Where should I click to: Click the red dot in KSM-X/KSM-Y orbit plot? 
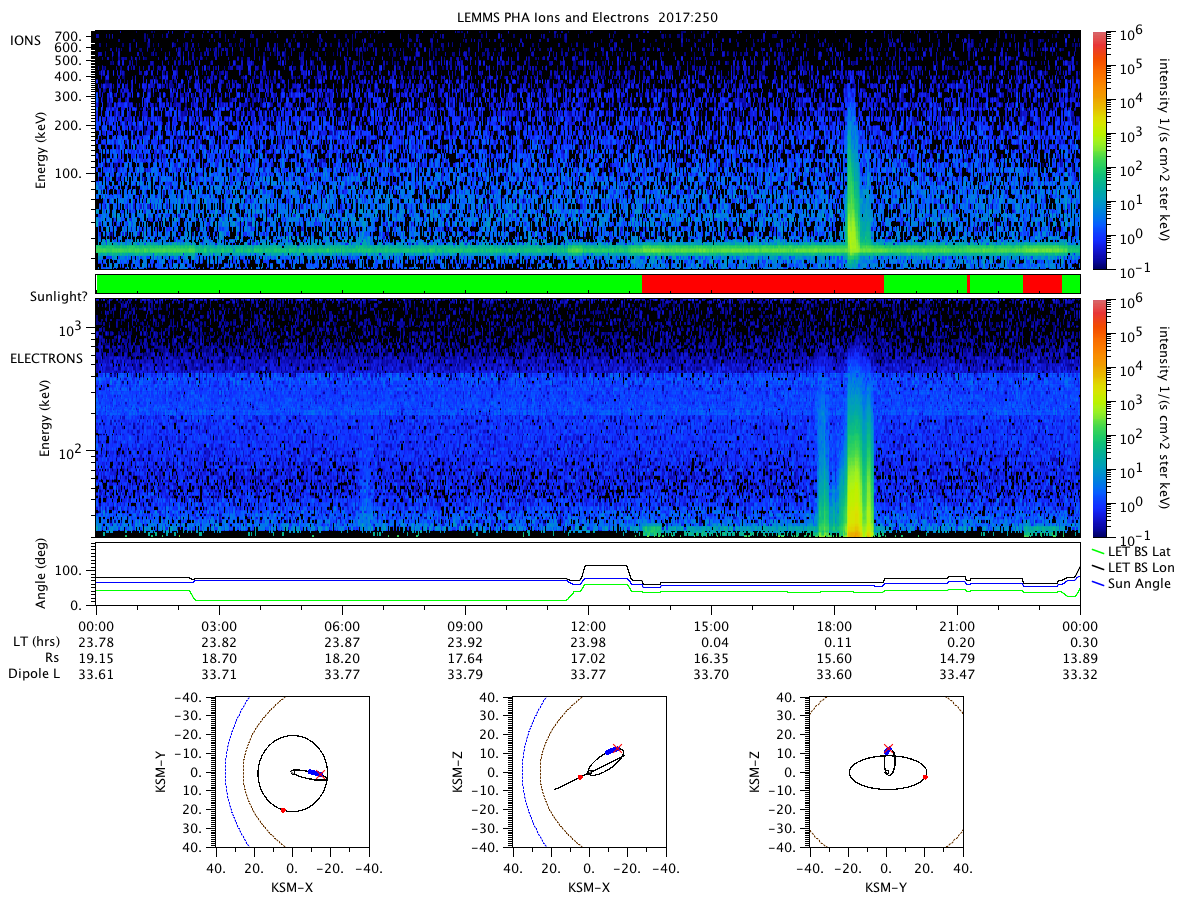pos(283,810)
